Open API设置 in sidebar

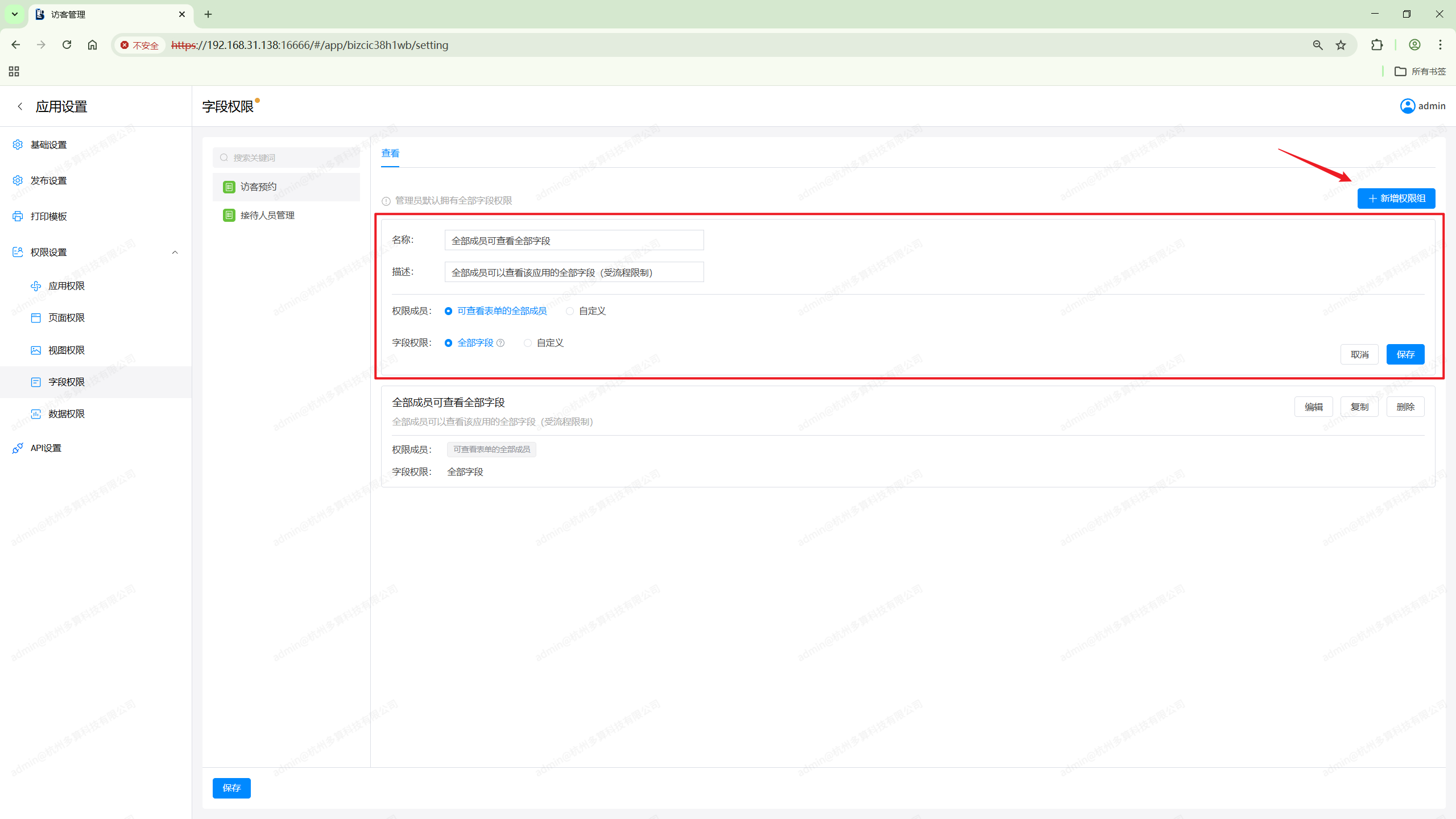point(45,448)
